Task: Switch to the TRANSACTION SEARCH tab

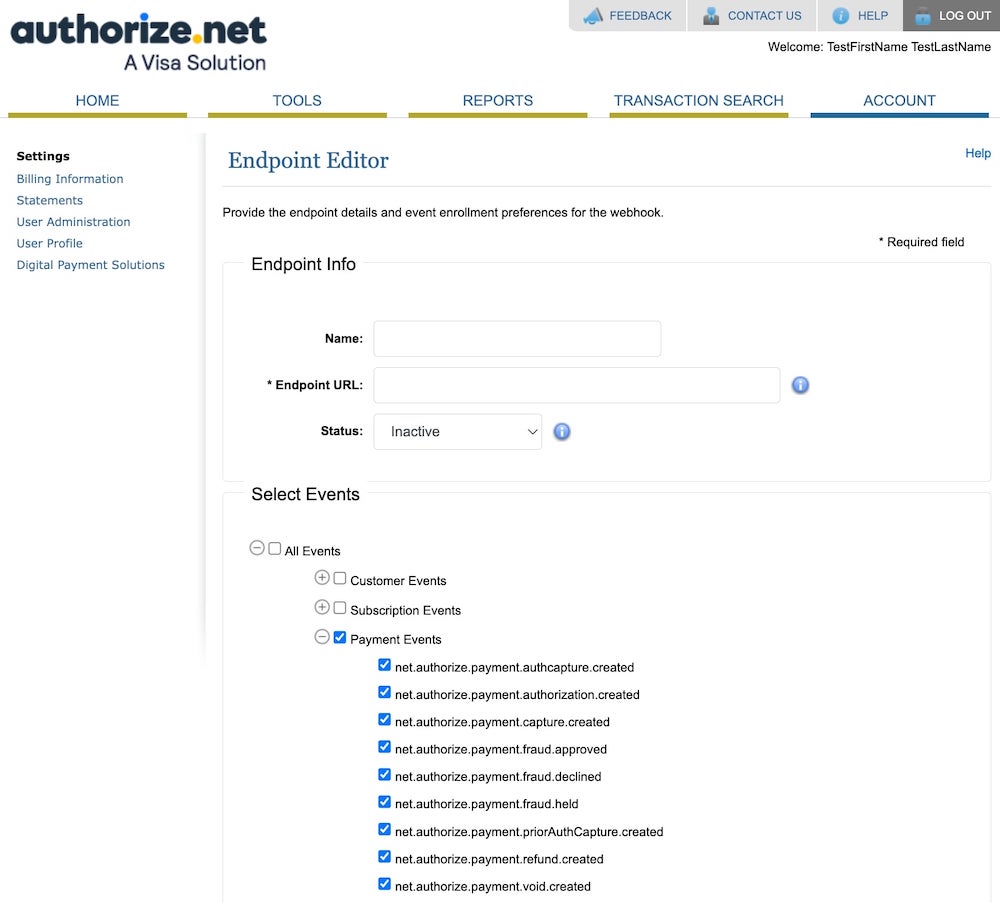Action: pos(698,100)
